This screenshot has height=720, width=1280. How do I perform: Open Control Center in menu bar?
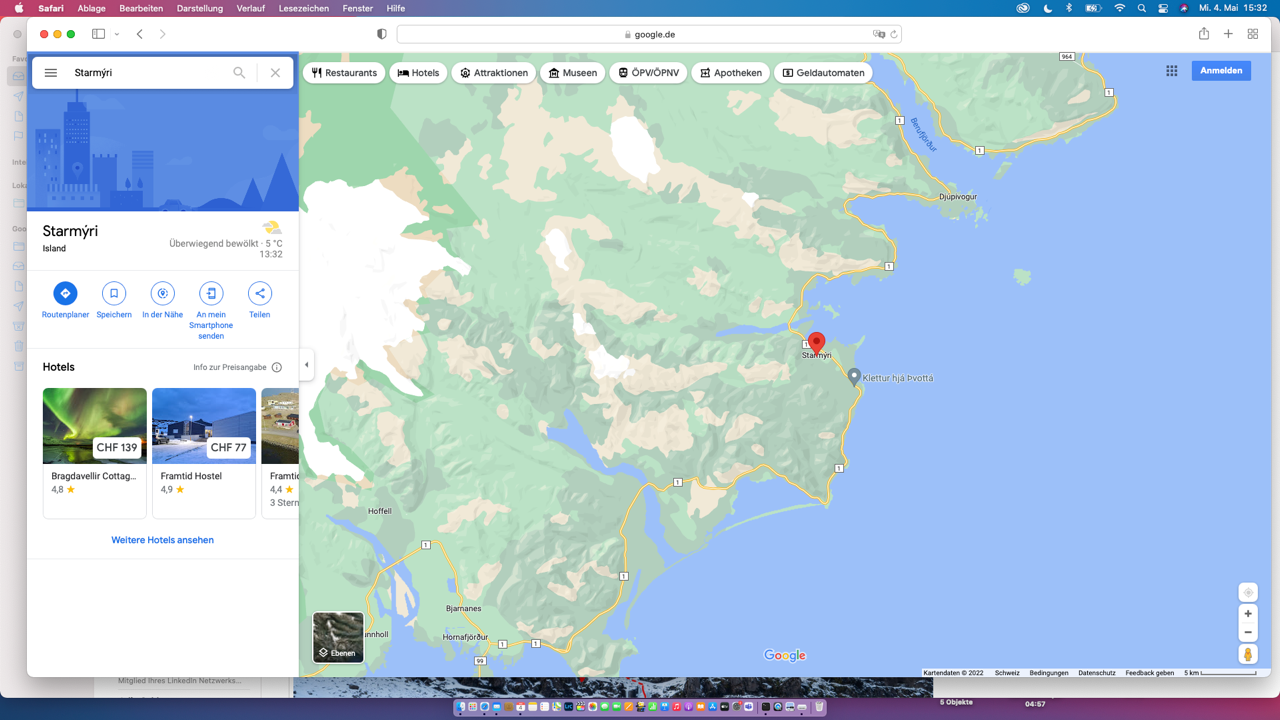click(1163, 8)
